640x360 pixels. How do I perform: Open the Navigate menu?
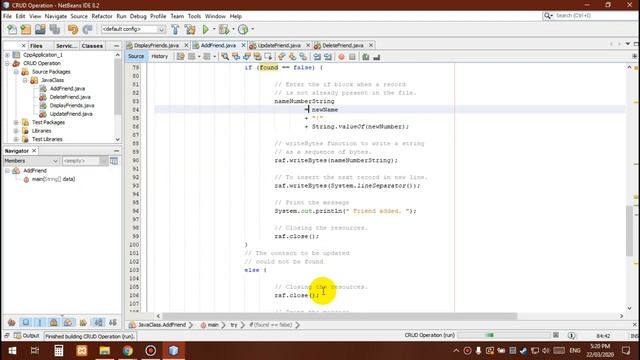56,16
